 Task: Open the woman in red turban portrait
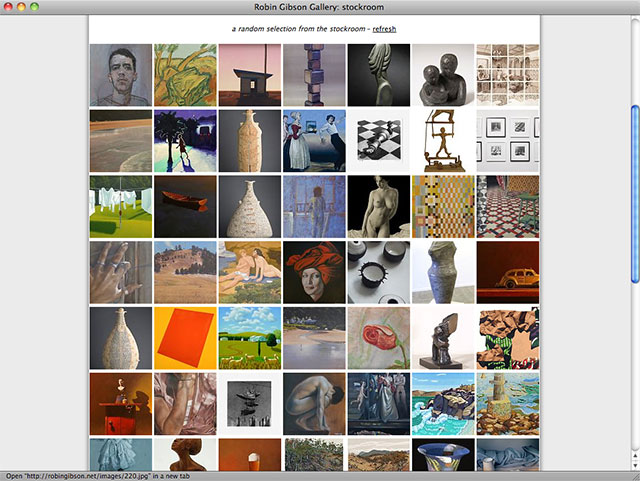(314, 272)
